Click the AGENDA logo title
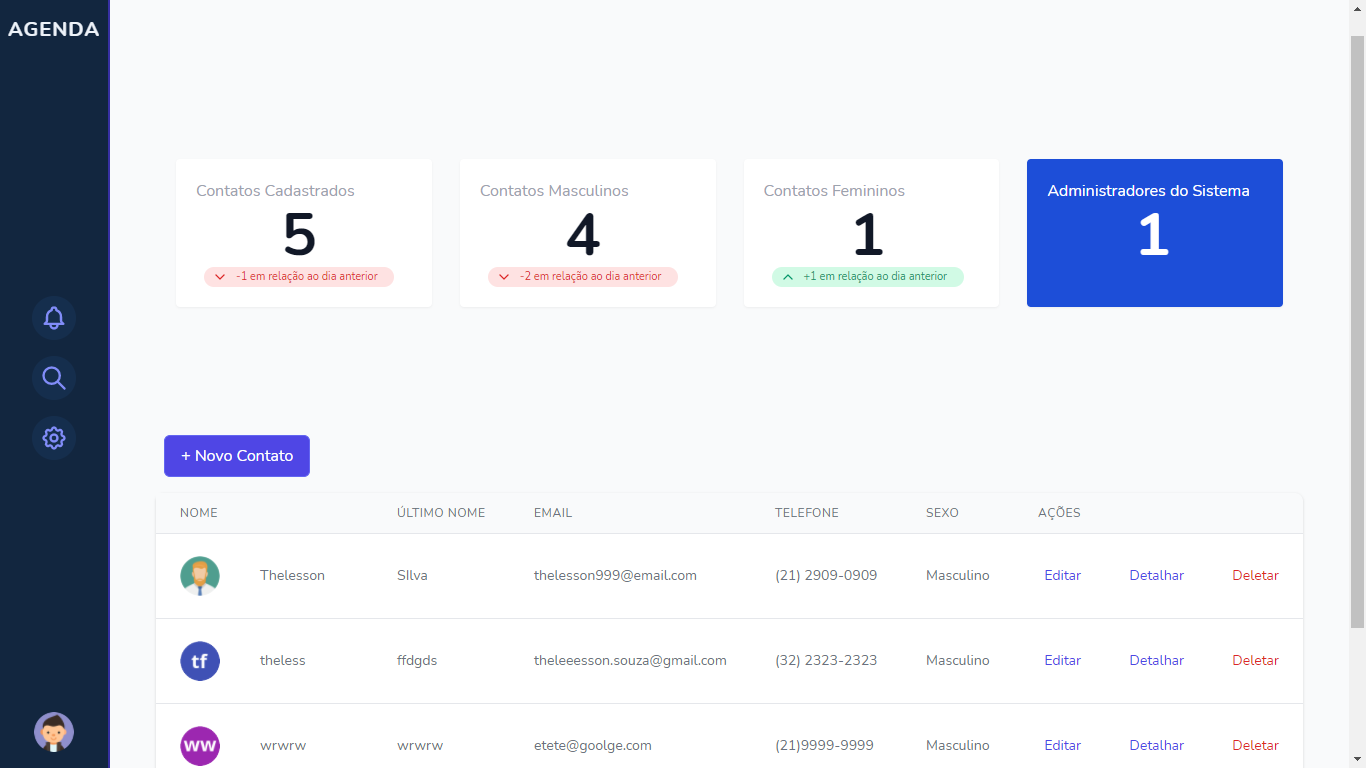Viewport: 1366px width, 768px height. click(x=54, y=29)
